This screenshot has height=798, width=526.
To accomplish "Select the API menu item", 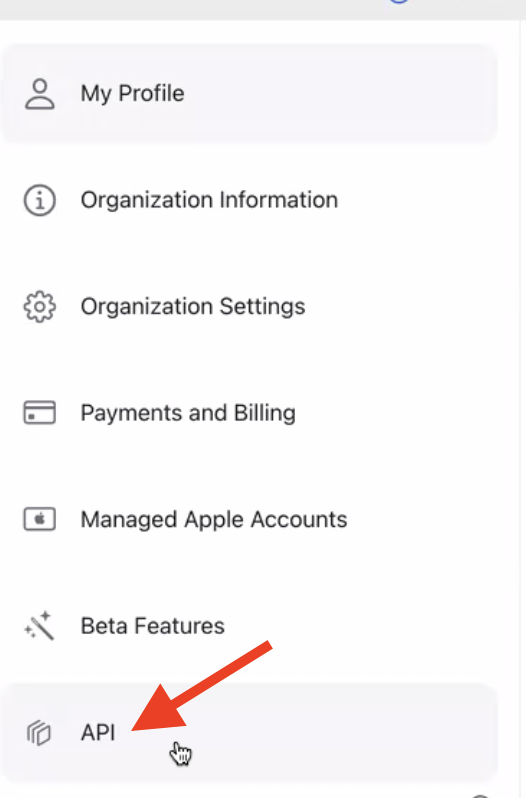I will pos(249,733).
